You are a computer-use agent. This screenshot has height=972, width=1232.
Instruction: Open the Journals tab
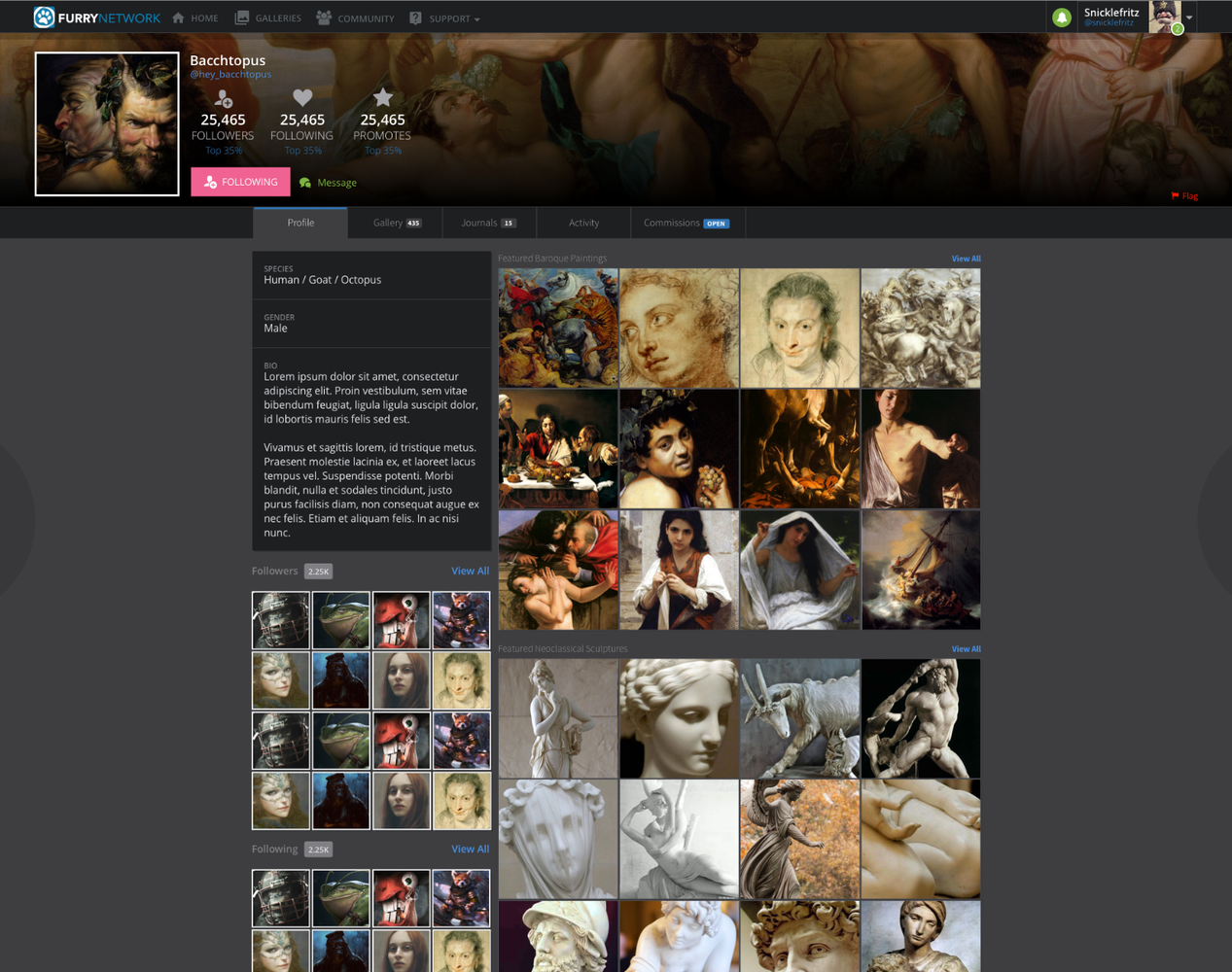[488, 223]
